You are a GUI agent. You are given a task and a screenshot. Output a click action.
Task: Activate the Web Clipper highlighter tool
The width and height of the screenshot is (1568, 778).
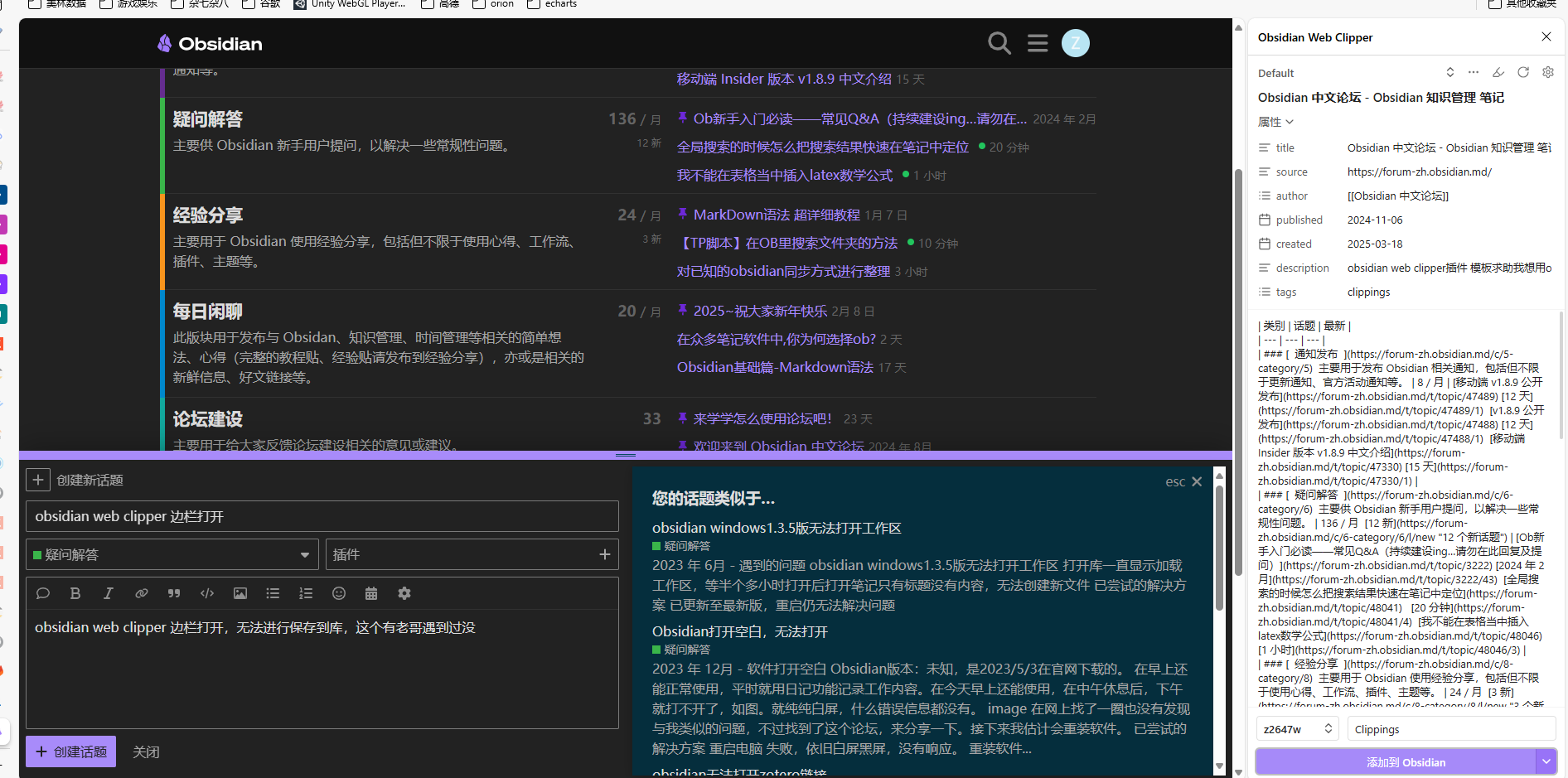[x=1498, y=72]
